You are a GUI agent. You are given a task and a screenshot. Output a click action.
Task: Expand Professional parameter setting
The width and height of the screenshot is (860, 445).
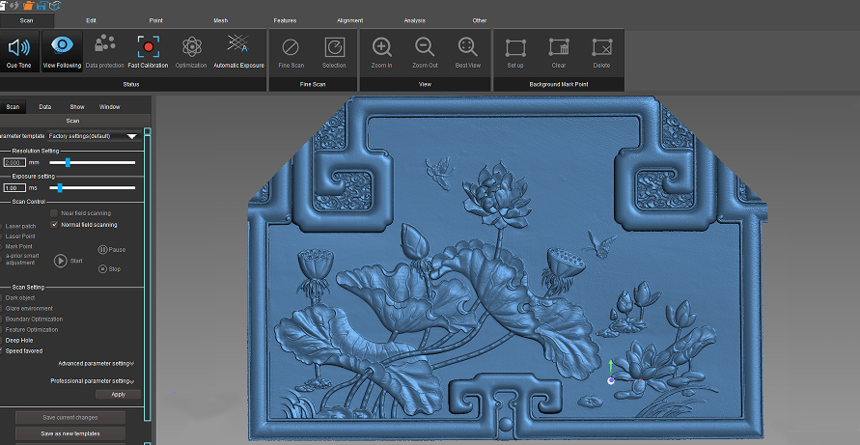click(x=92, y=381)
